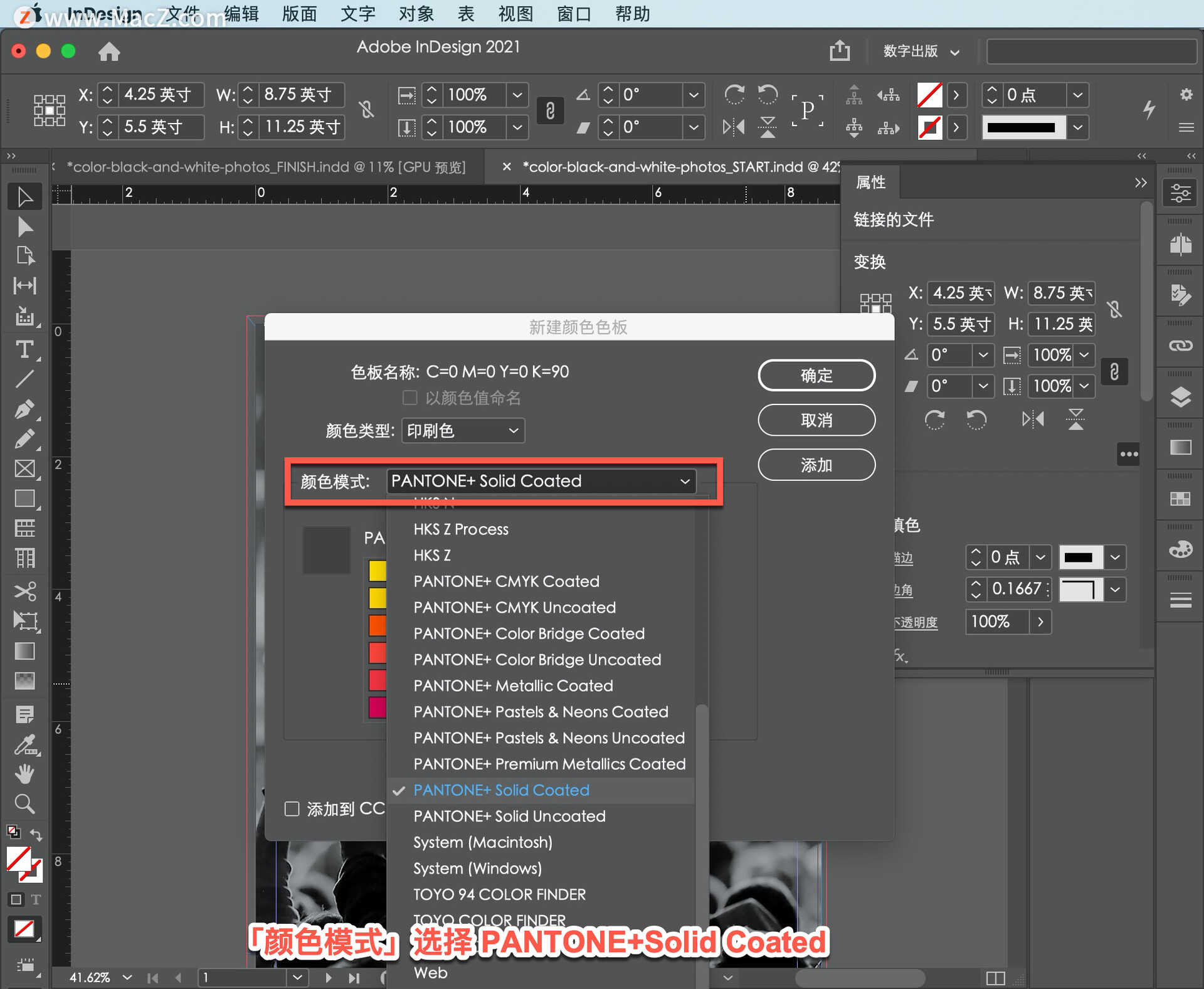1204x989 pixels.
Task: Open the 数字出版 workspace dropdown
Action: 921,51
